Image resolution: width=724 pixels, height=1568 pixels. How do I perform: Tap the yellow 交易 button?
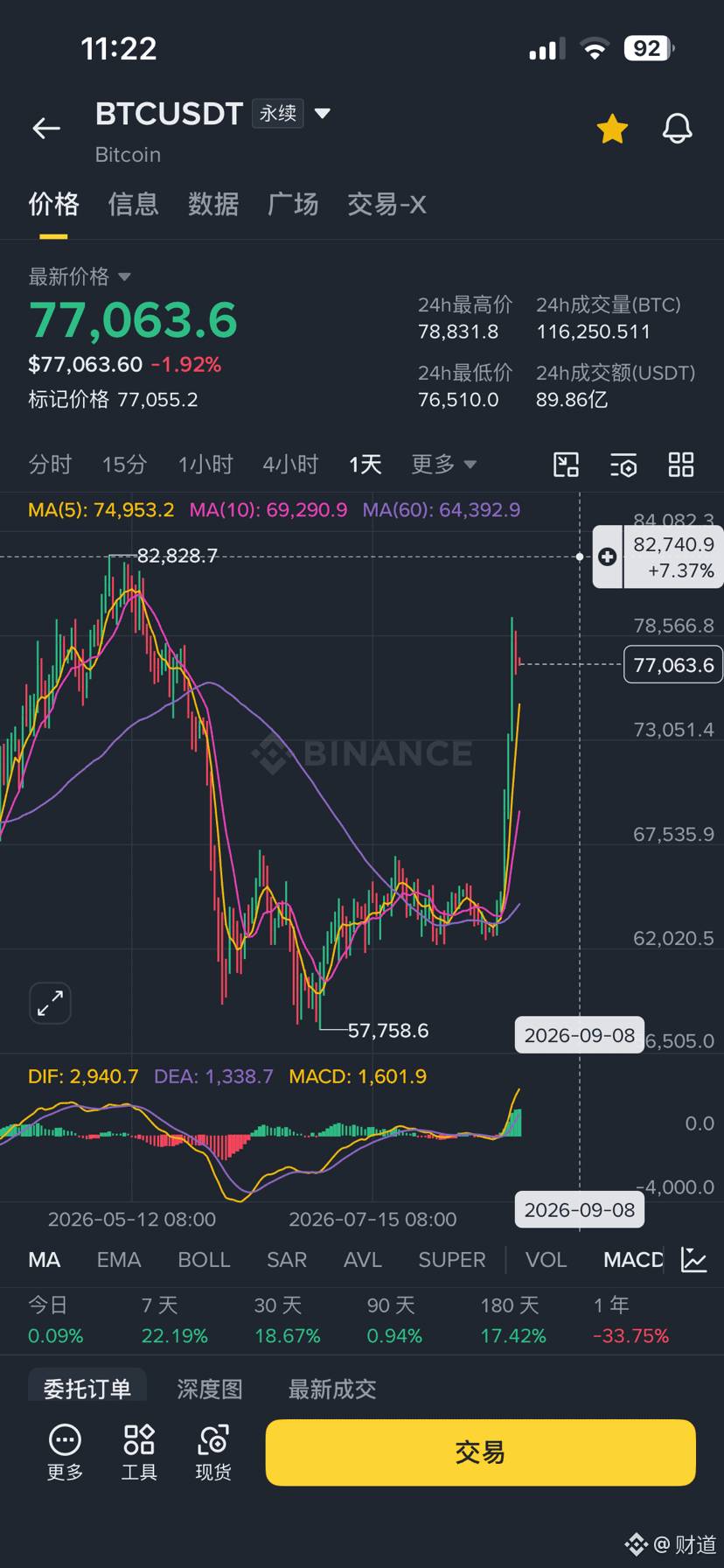click(480, 1452)
